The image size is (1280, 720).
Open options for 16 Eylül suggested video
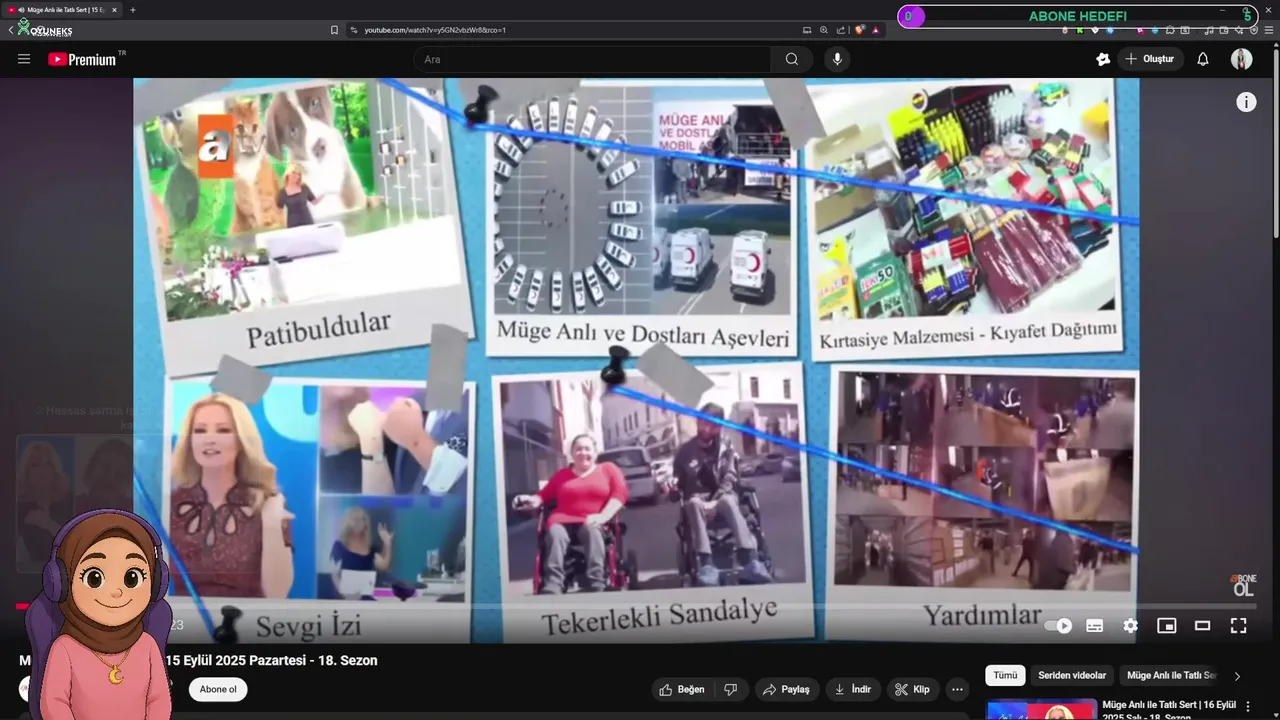click(x=1248, y=706)
